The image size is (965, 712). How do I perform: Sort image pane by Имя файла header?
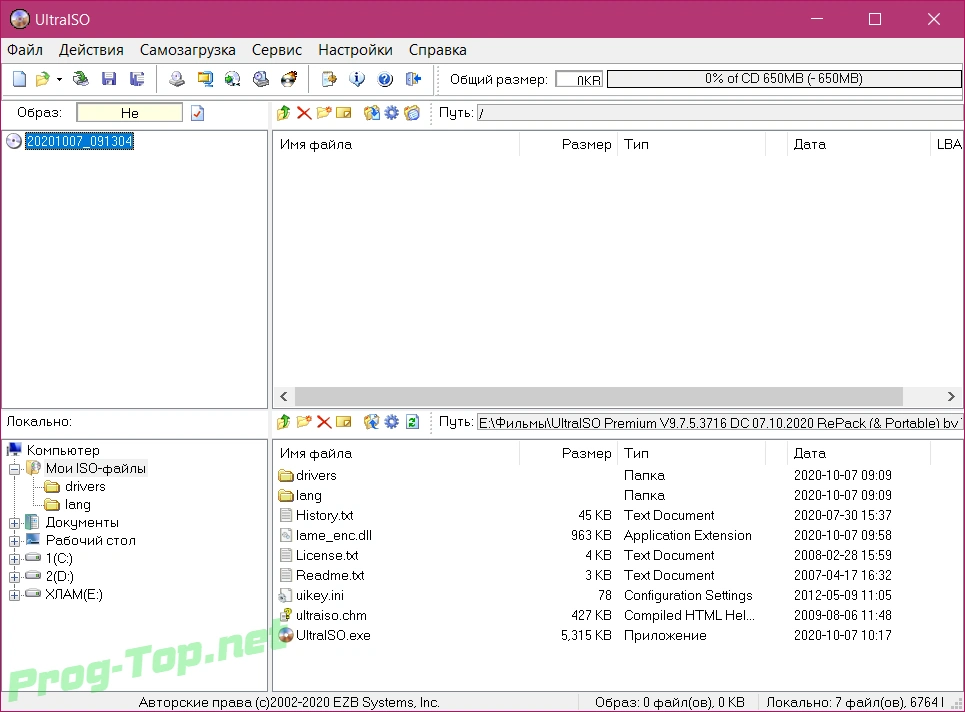click(396, 144)
